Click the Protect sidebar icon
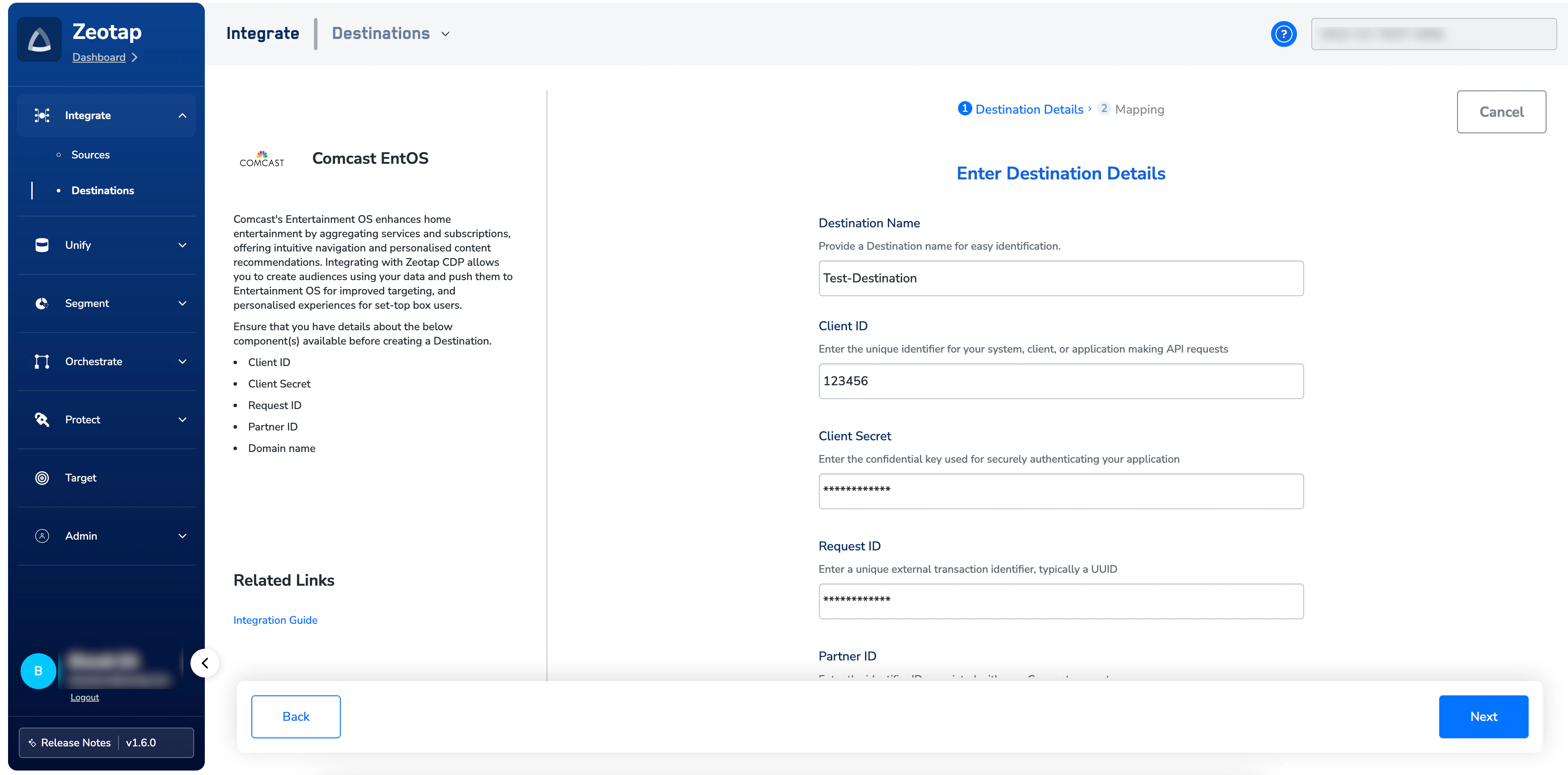 click(x=42, y=419)
